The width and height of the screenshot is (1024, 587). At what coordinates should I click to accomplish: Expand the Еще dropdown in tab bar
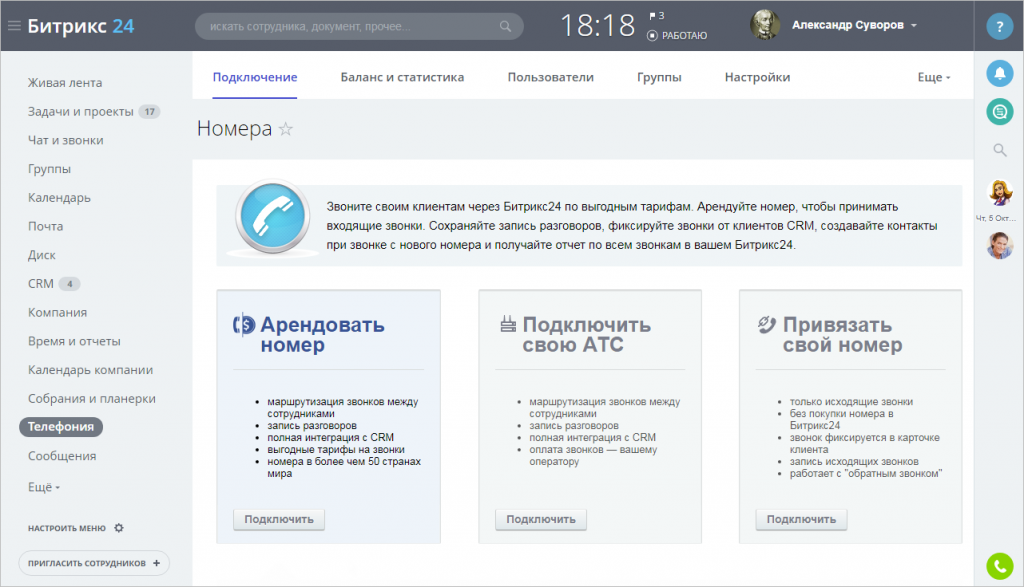934,77
